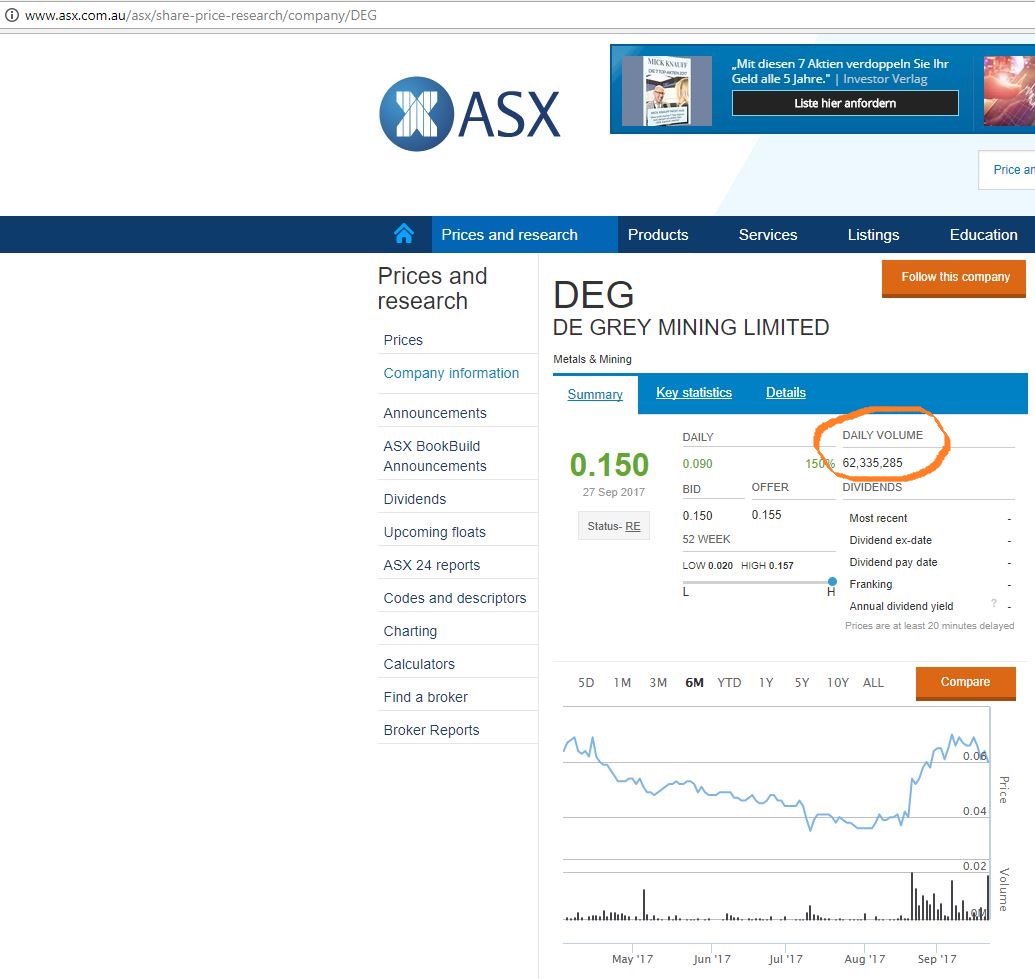Click the 'Dividend ex-date' row label
The image size is (1035, 979).
click(890, 540)
